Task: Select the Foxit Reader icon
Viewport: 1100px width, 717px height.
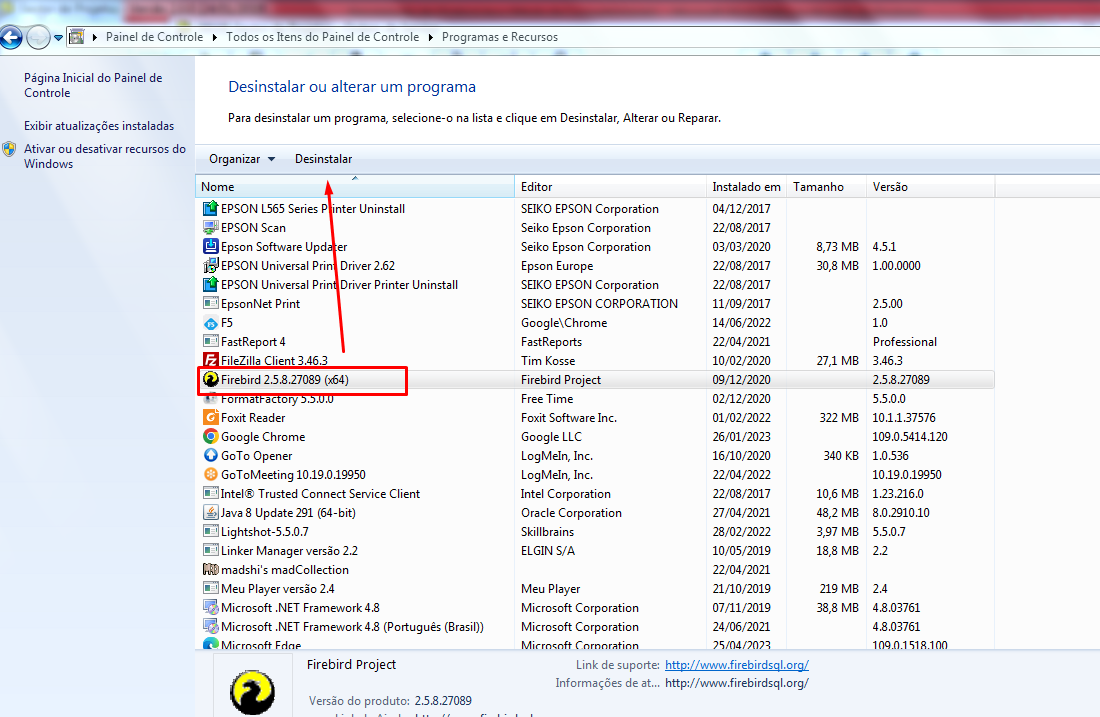Action: tap(210, 417)
